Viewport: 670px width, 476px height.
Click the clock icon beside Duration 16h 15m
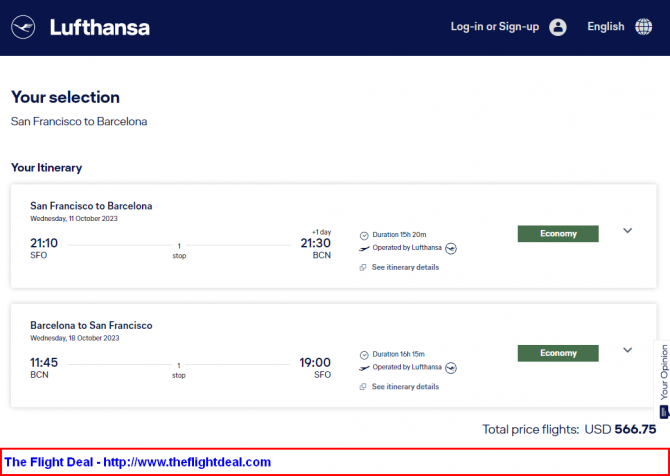coord(364,355)
